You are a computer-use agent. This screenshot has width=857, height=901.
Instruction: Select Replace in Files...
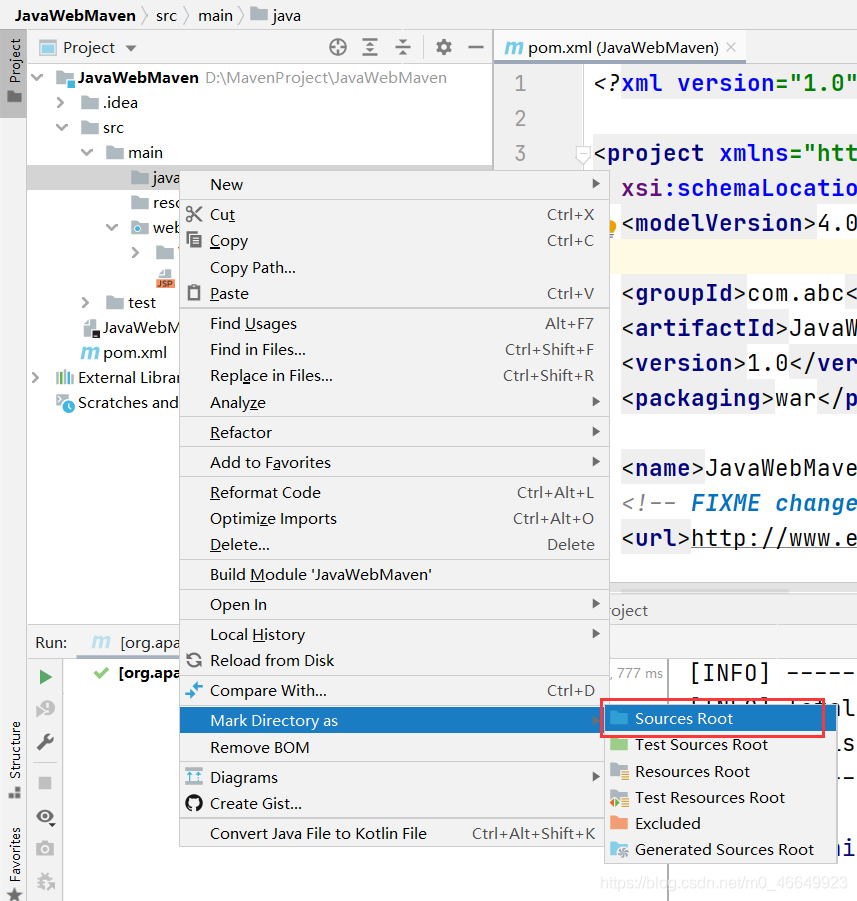tap(394, 376)
